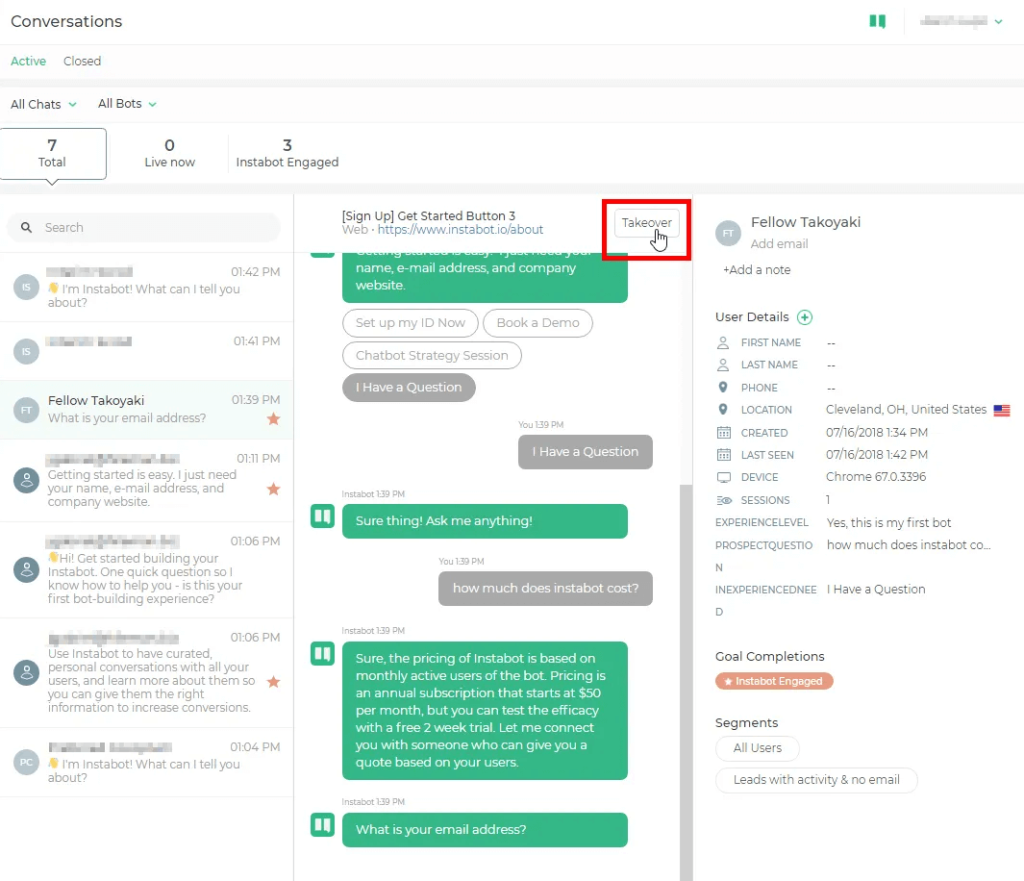
Task: Click the device value 'Chrome 67.0.3396'
Action: point(876,477)
